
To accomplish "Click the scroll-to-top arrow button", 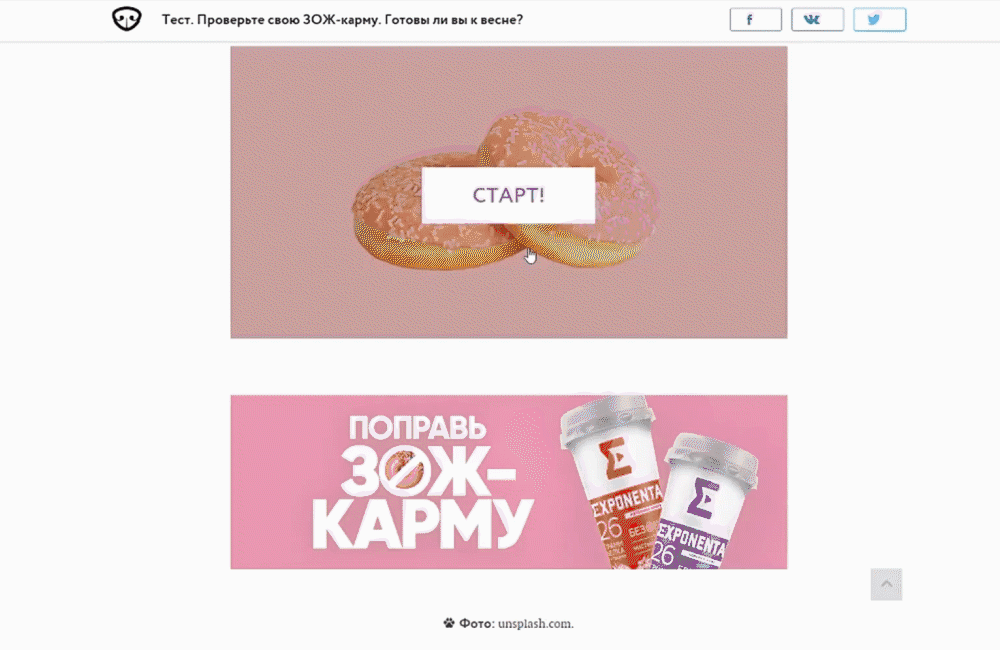I will click(x=886, y=584).
